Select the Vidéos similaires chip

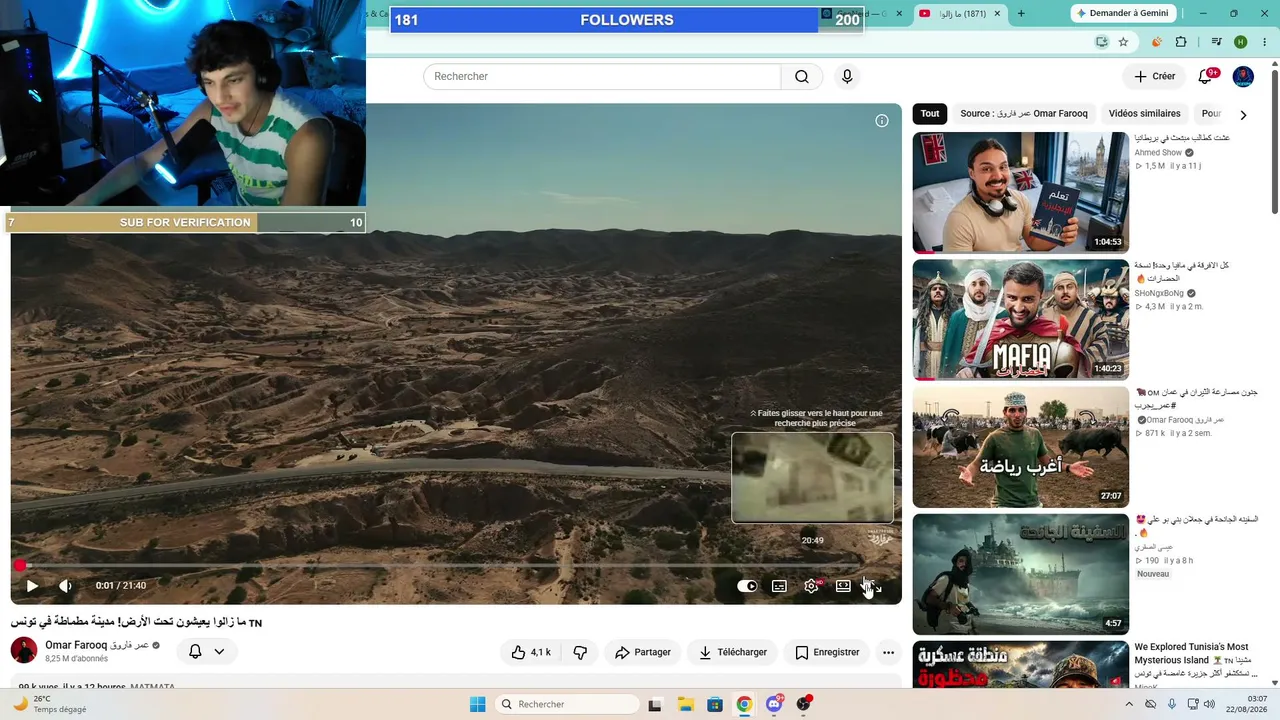pyautogui.click(x=1145, y=114)
